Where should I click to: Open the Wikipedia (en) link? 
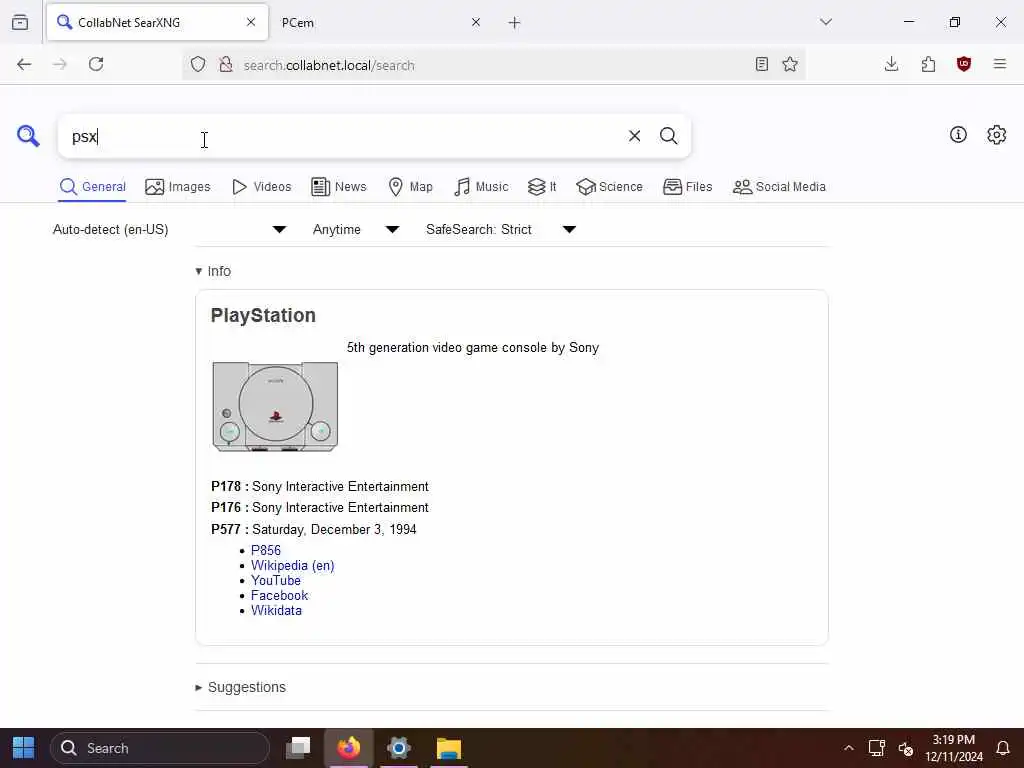pos(293,566)
